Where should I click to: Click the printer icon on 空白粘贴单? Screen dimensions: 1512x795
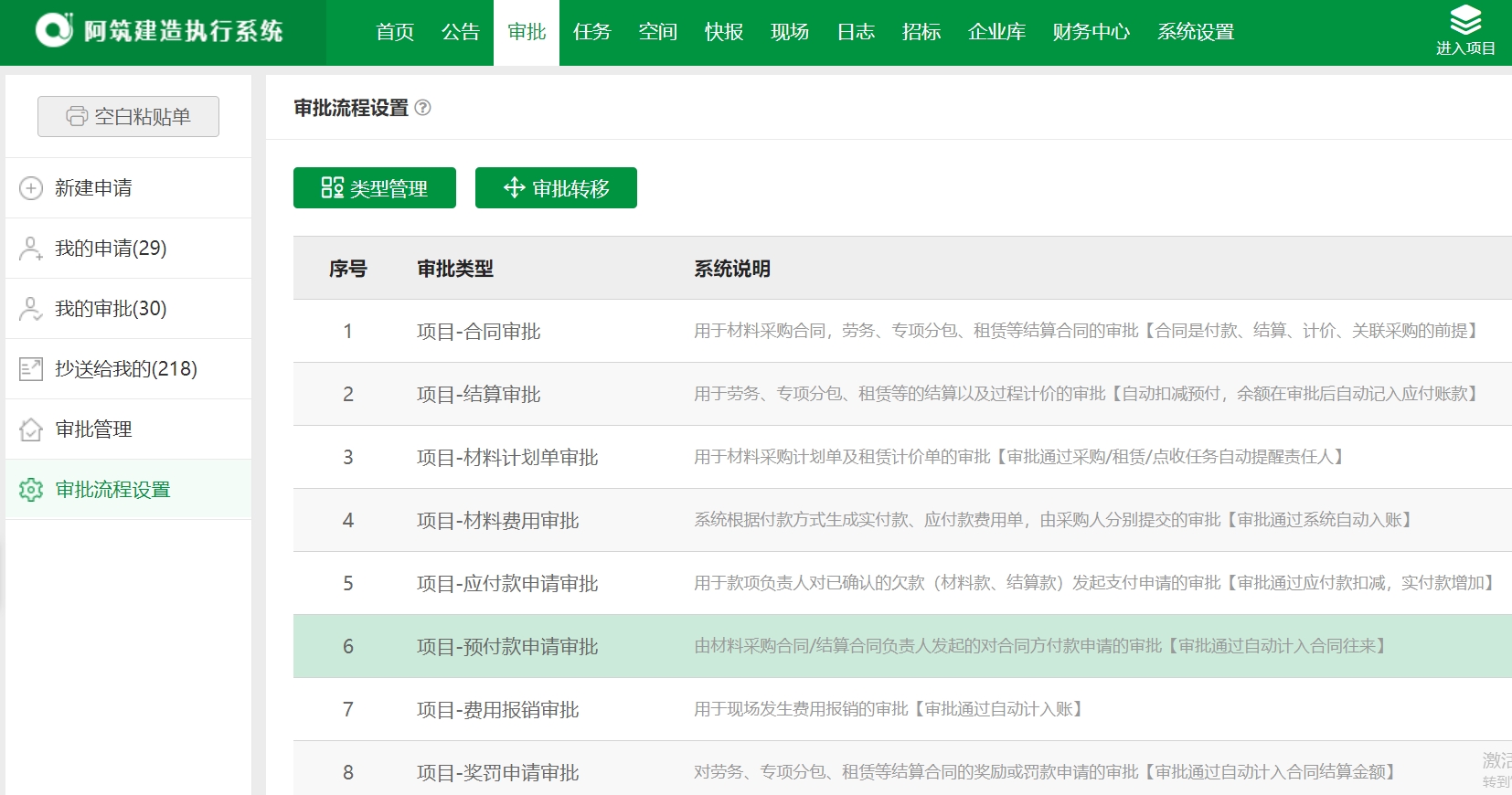pyautogui.click(x=77, y=116)
